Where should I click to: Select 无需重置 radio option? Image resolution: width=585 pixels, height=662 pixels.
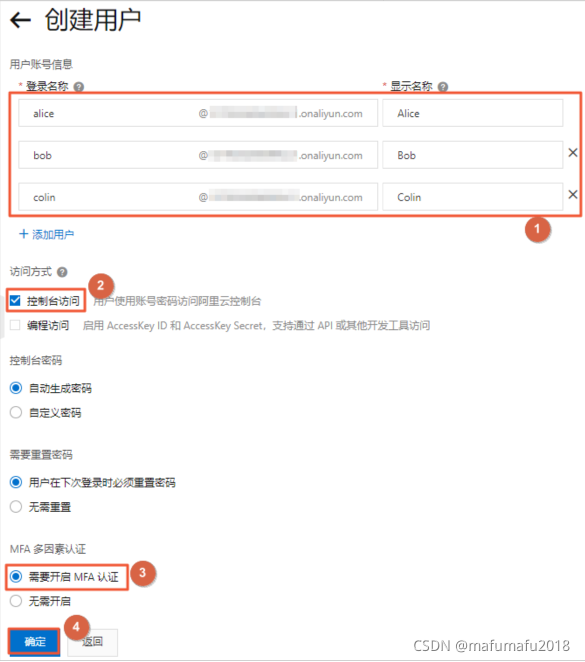[16, 507]
